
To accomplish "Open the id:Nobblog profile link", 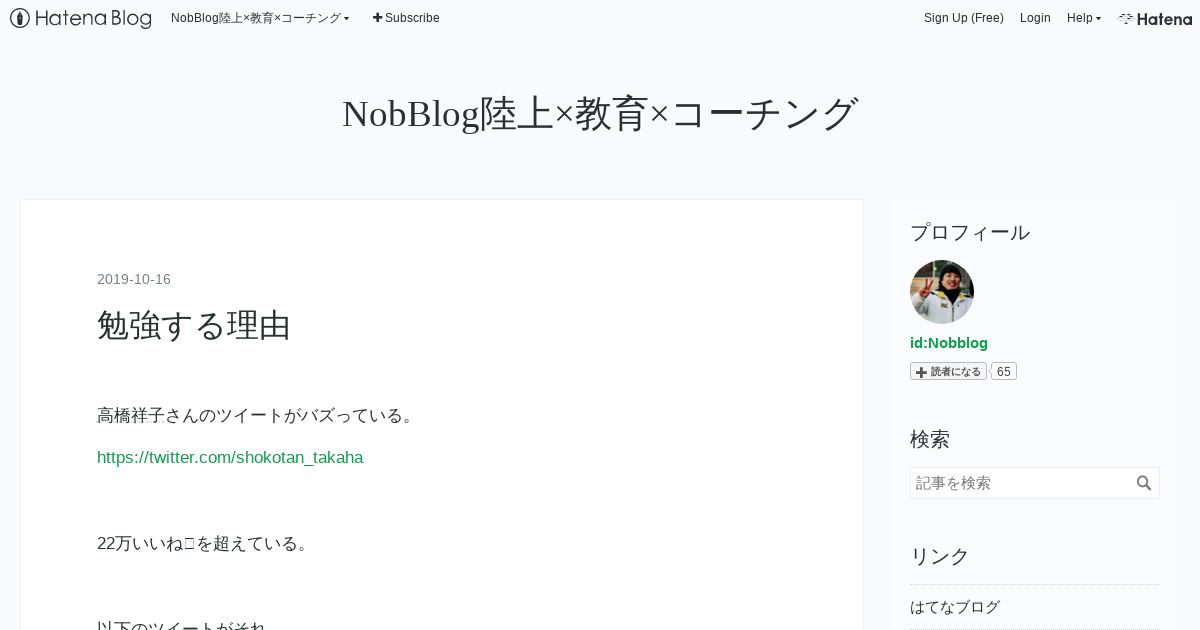I will (x=949, y=343).
